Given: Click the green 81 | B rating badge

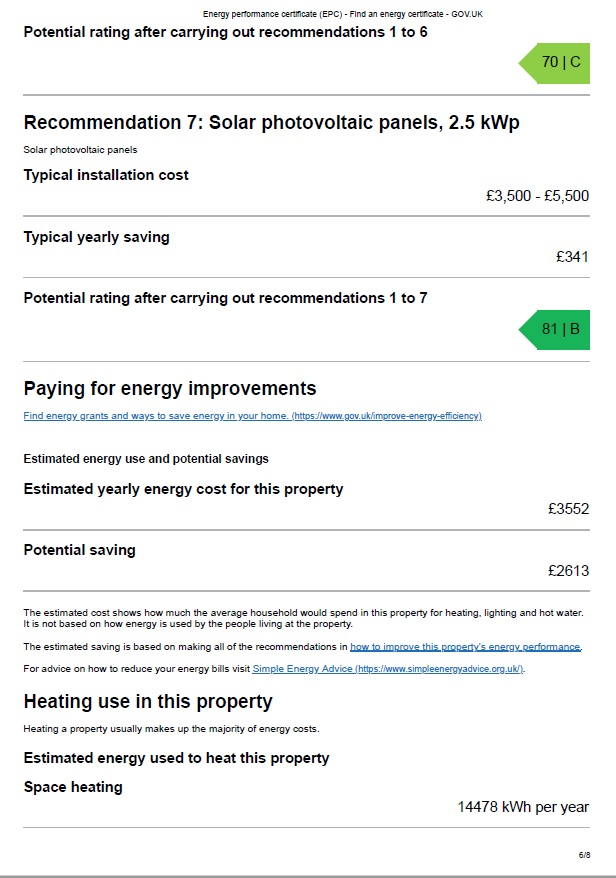Looking at the screenshot, I should tap(554, 329).
